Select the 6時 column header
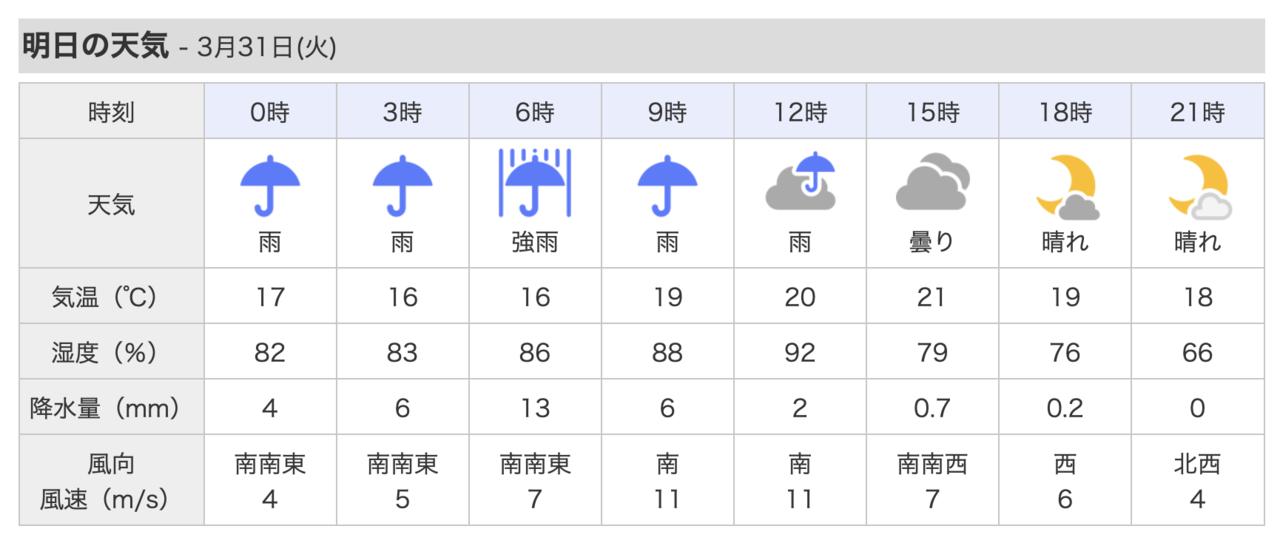 535,112
